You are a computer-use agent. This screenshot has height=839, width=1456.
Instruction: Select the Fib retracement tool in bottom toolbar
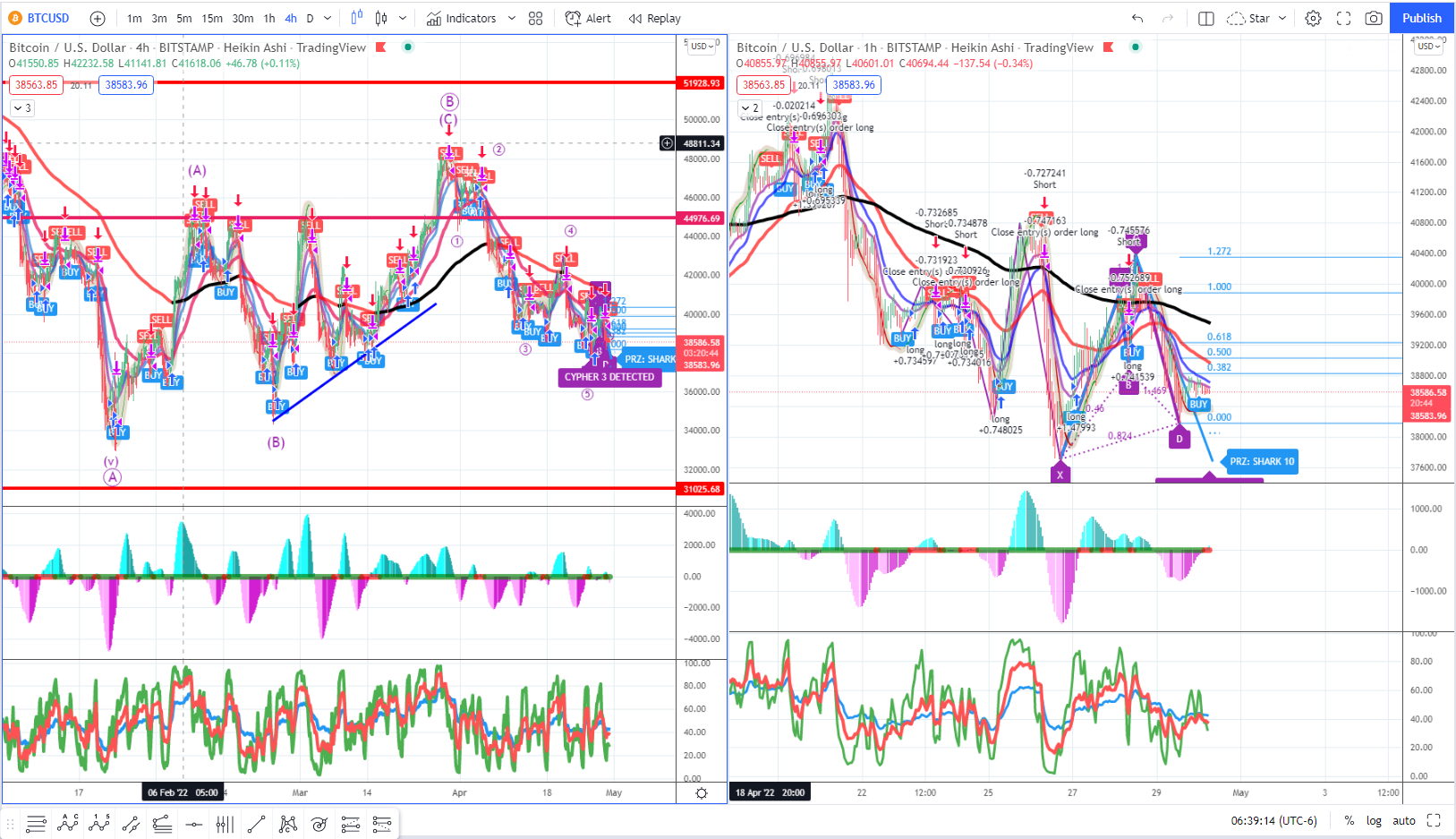pos(36,824)
